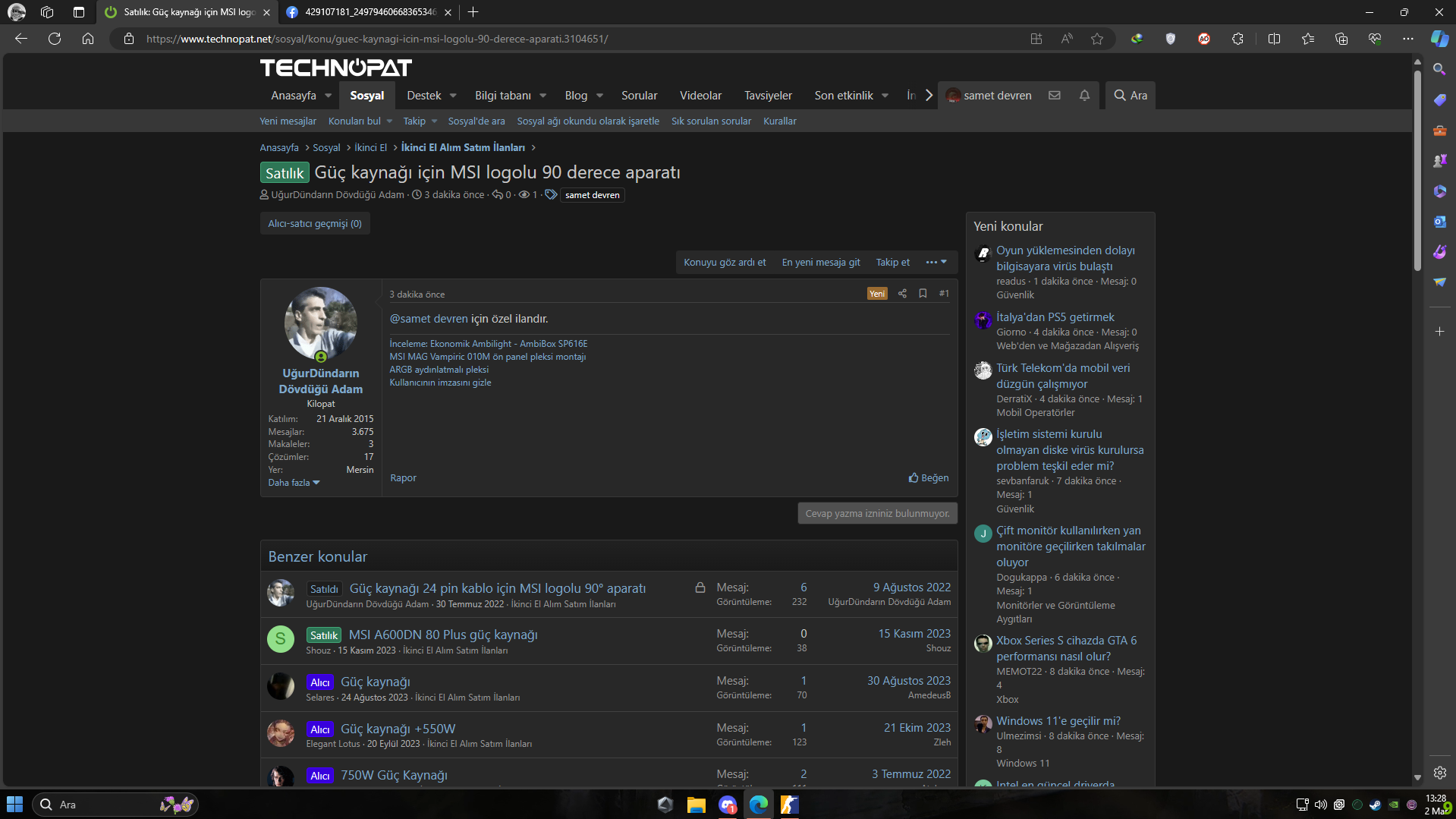The image size is (1456, 819).
Task: Open Windows Start menu
Action: 14,805
